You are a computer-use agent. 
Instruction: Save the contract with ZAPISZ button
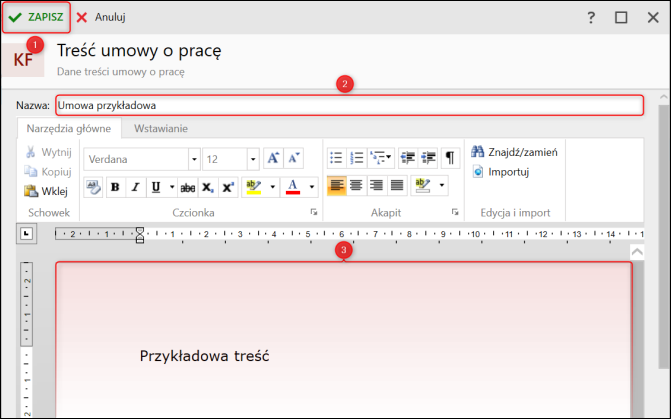click(36, 17)
